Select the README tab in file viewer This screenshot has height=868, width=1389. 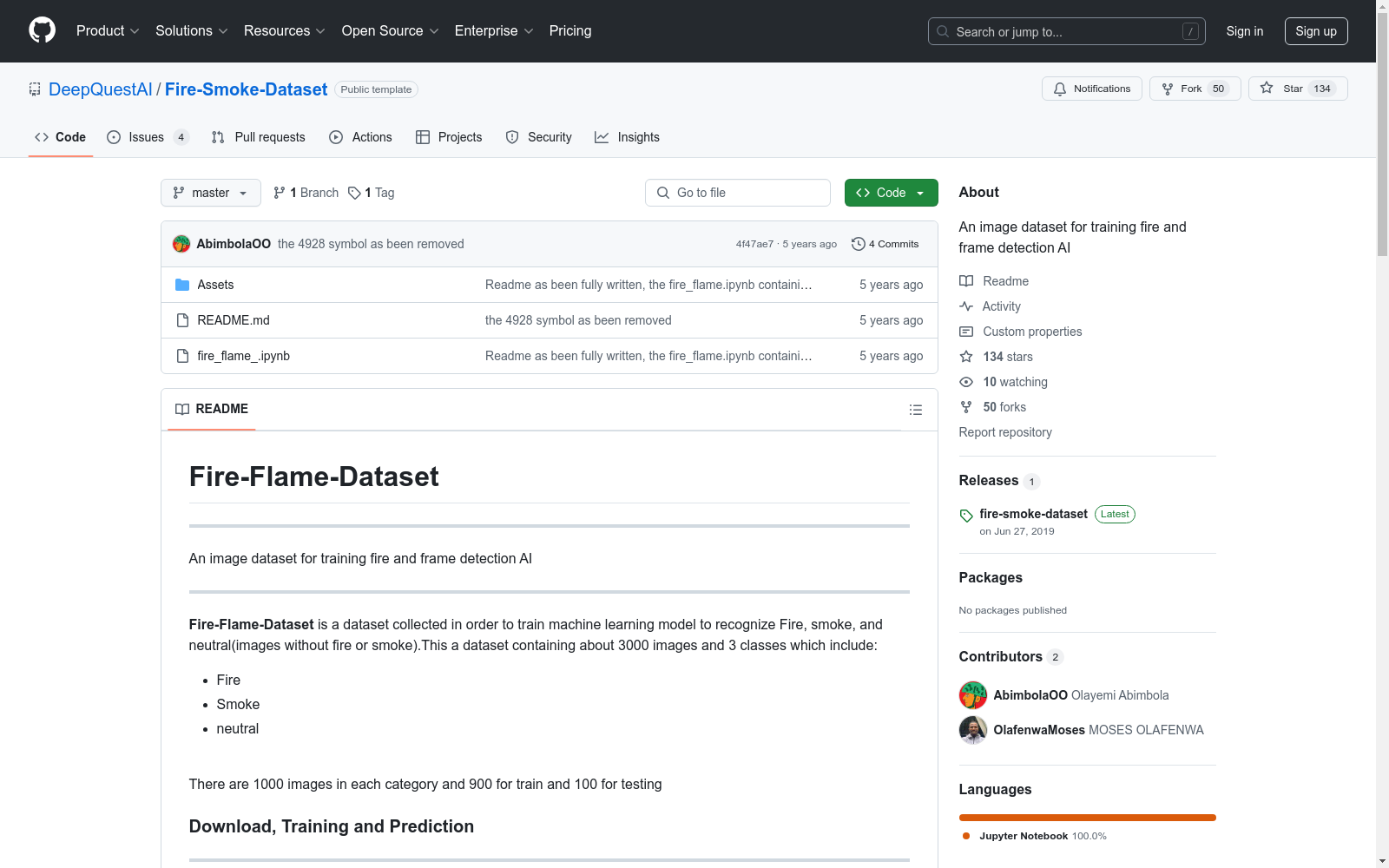[212, 409]
